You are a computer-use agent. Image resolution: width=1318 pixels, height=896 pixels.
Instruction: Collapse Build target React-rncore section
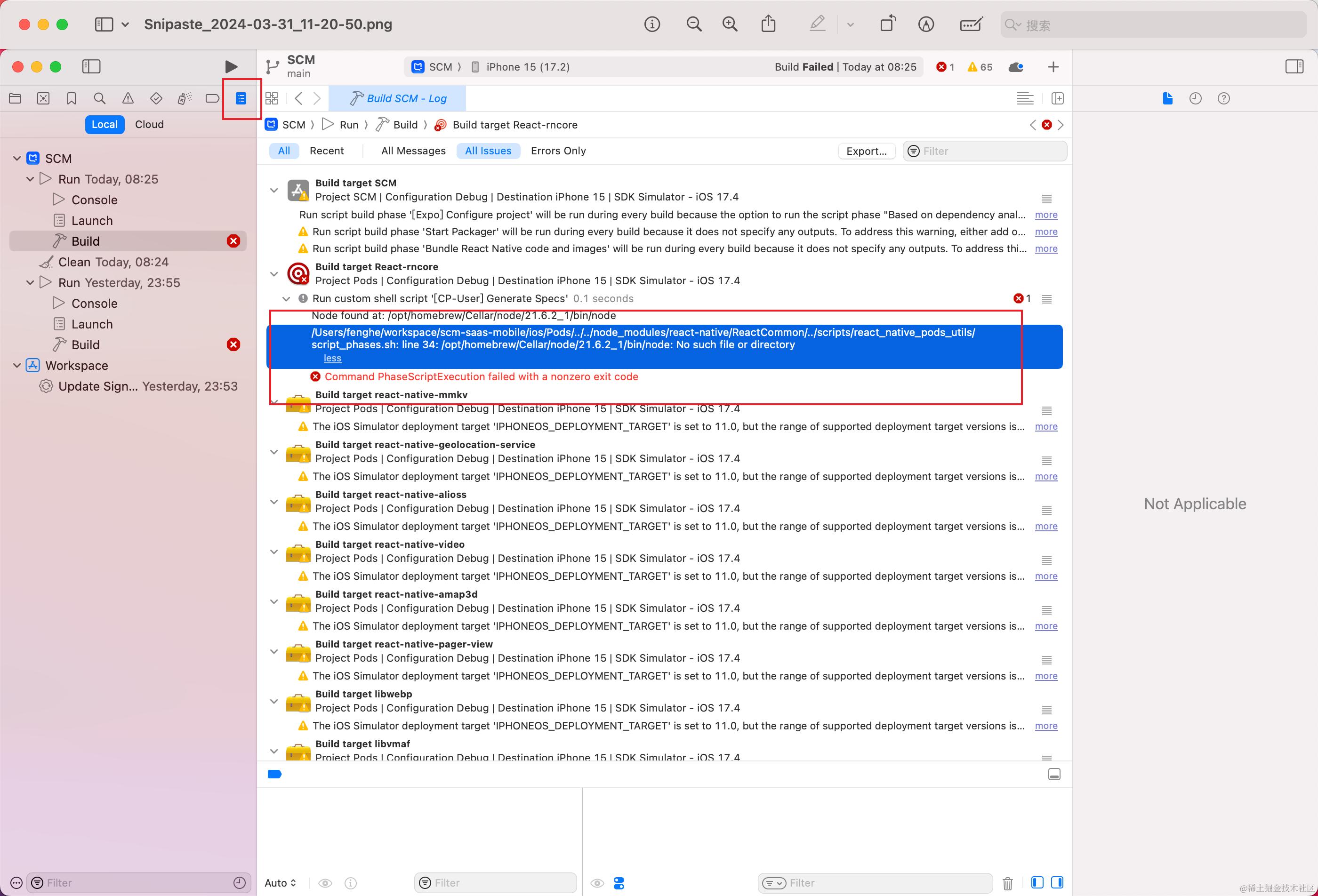(274, 274)
